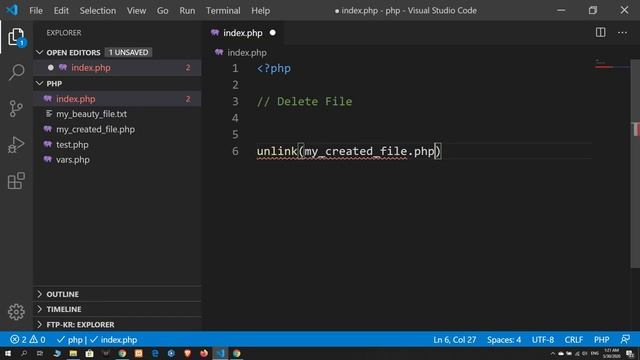Viewport: 640px width, 360px height.
Task: Click the php FTP status item
Action: pyautogui.click(x=69, y=340)
